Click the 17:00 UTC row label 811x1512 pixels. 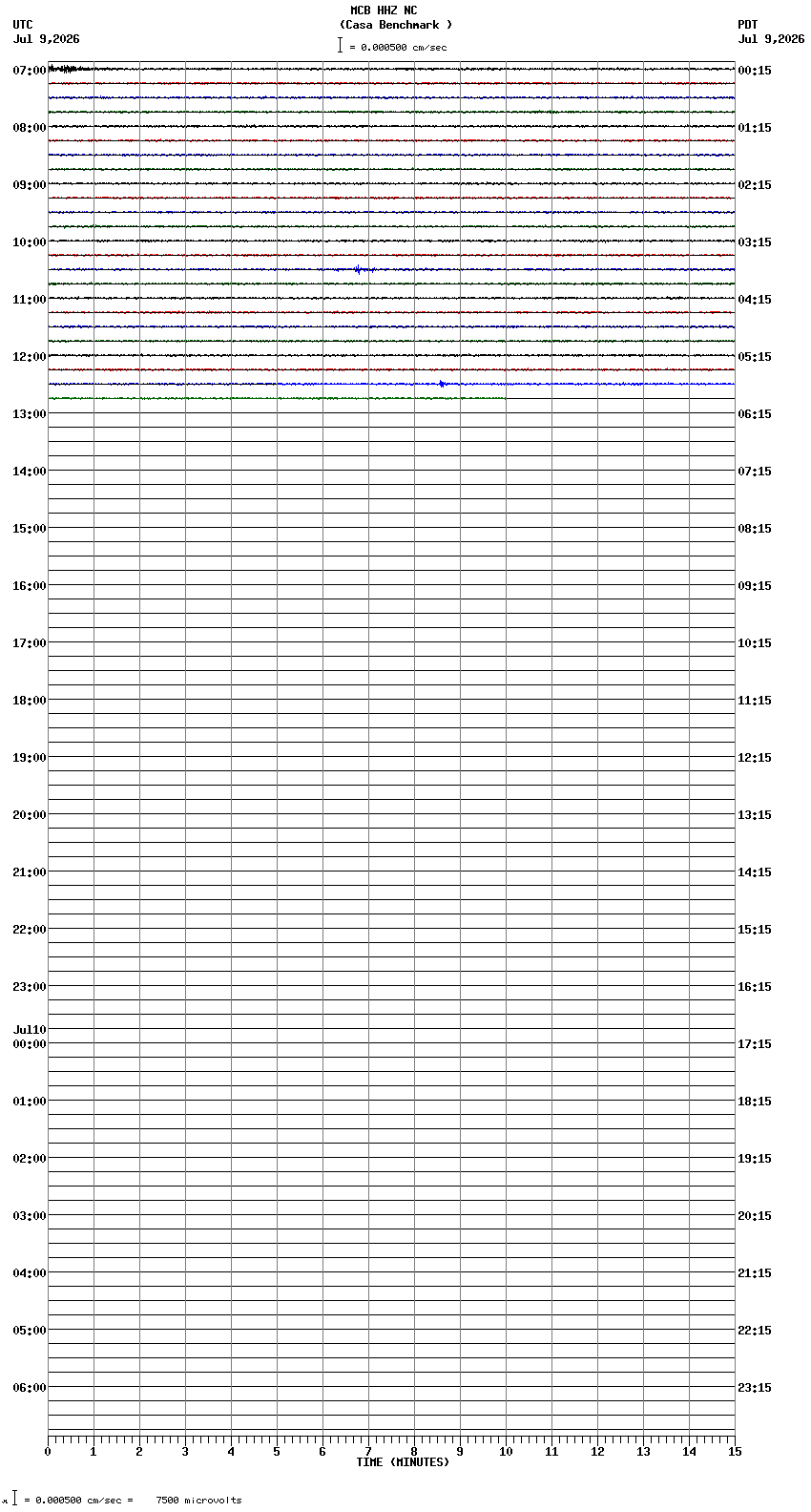coord(30,643)
